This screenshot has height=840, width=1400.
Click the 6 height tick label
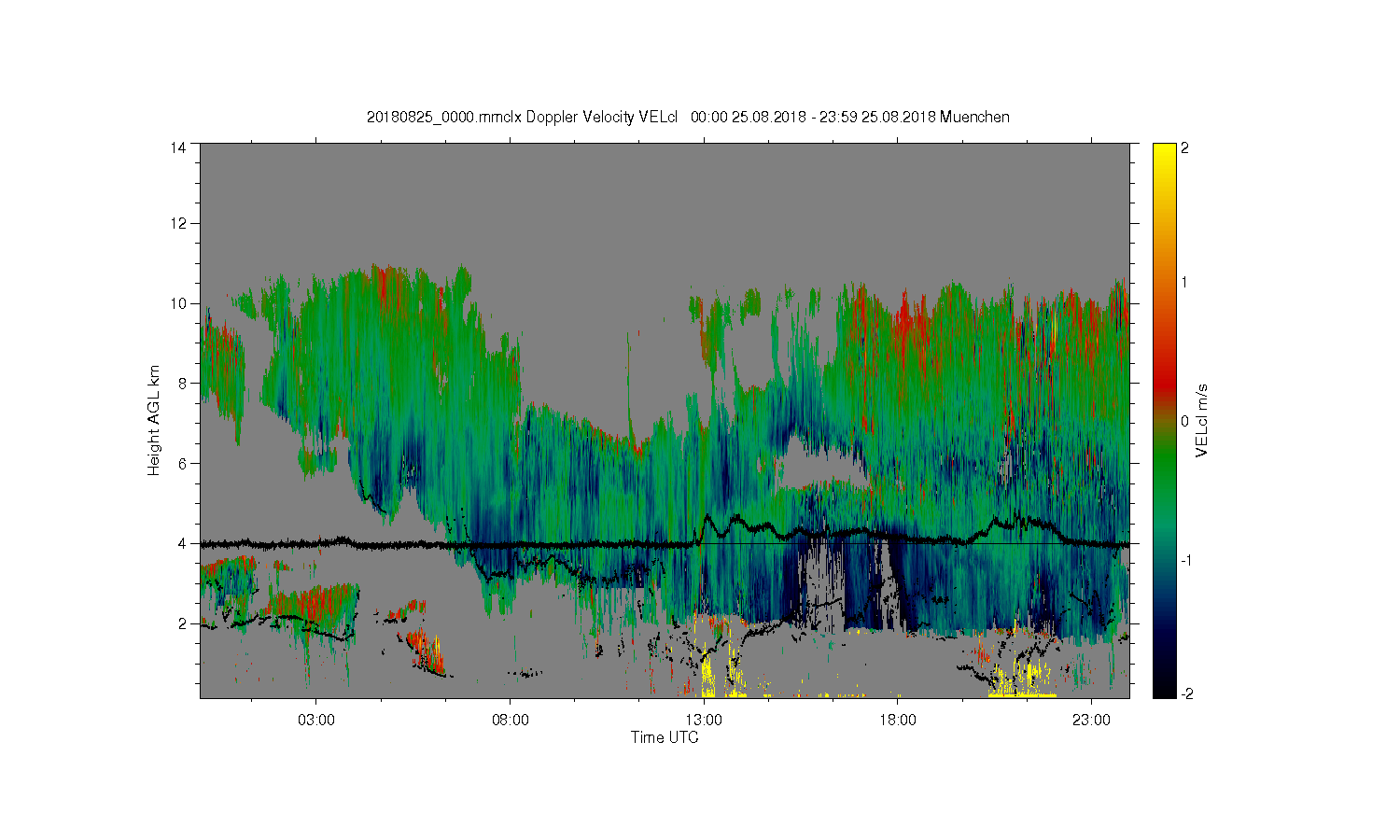[x=182, y=463]
